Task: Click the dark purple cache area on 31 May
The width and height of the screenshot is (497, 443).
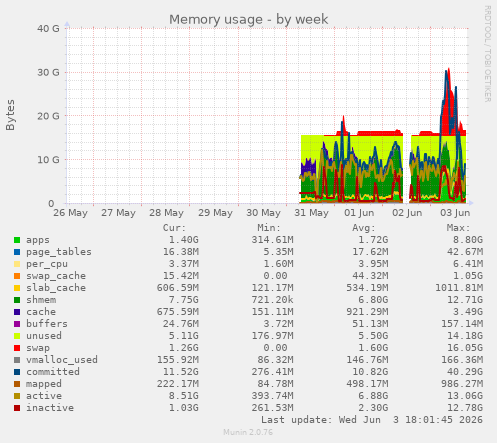Action: coord(309,166)
